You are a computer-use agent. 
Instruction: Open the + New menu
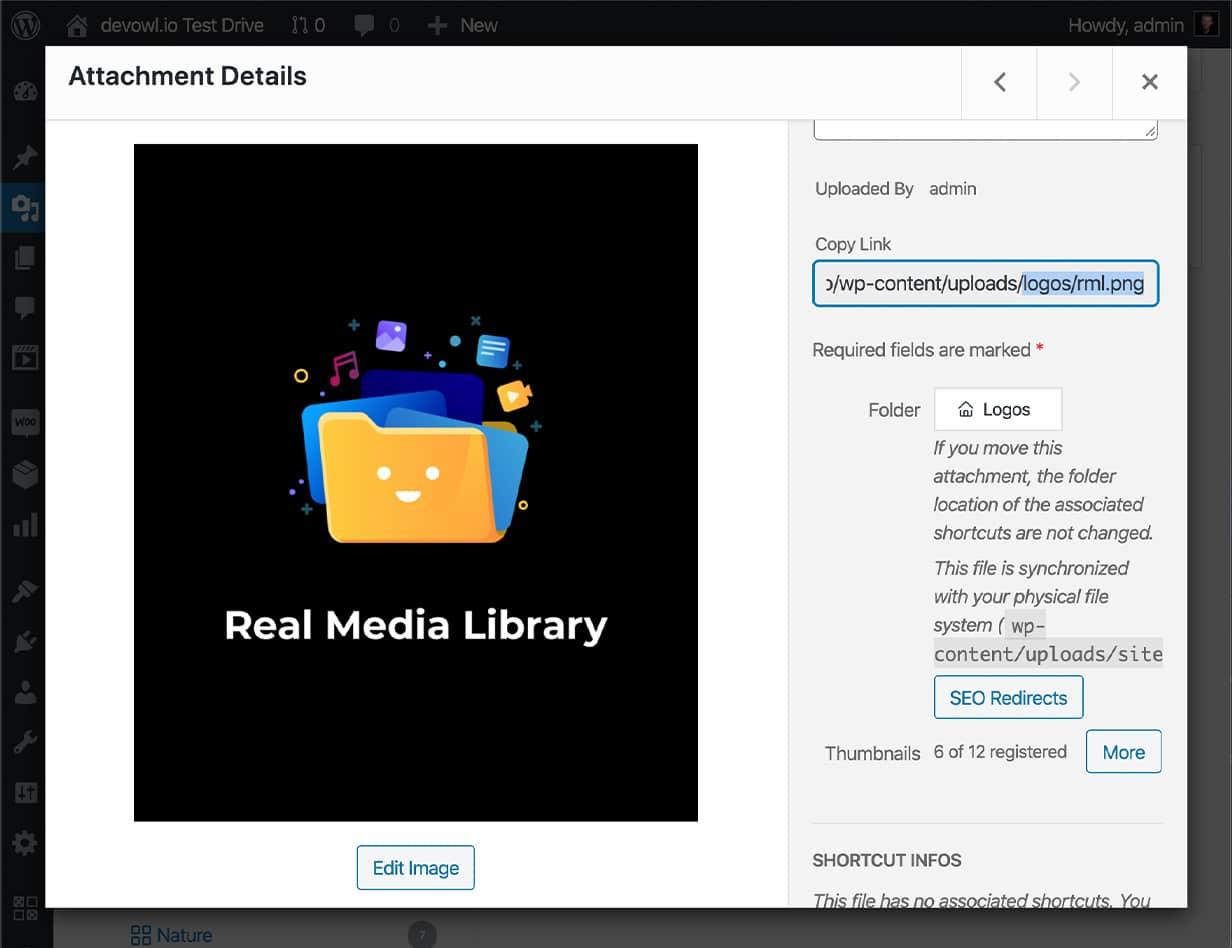pos(462,25)
